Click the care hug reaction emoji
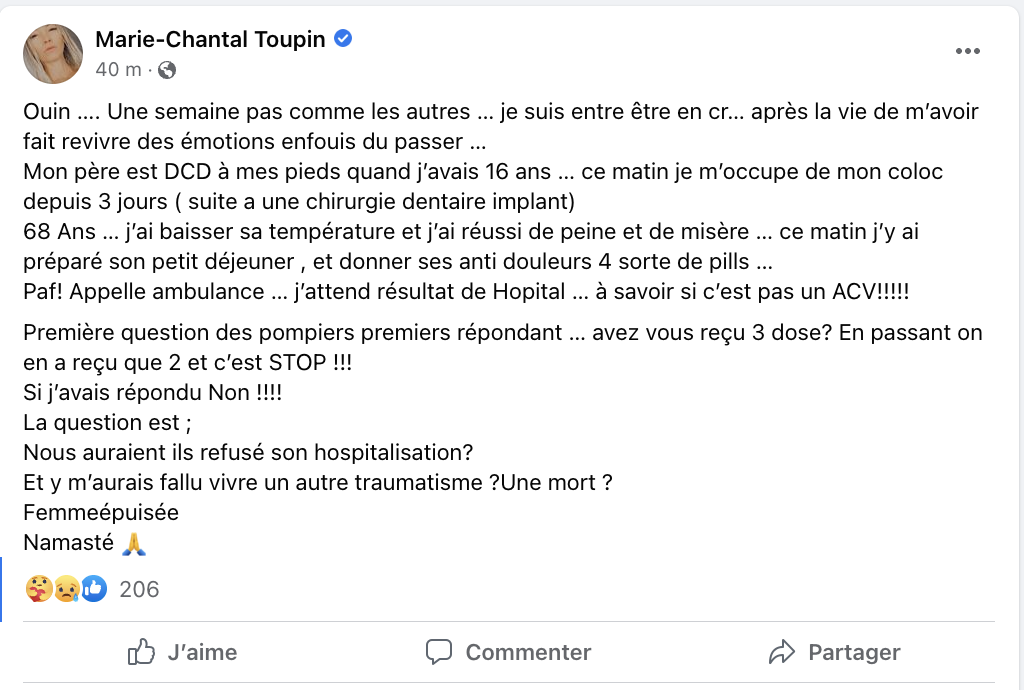The height and width of the screenshot is (690, 1024). click(x=39, y=589)
